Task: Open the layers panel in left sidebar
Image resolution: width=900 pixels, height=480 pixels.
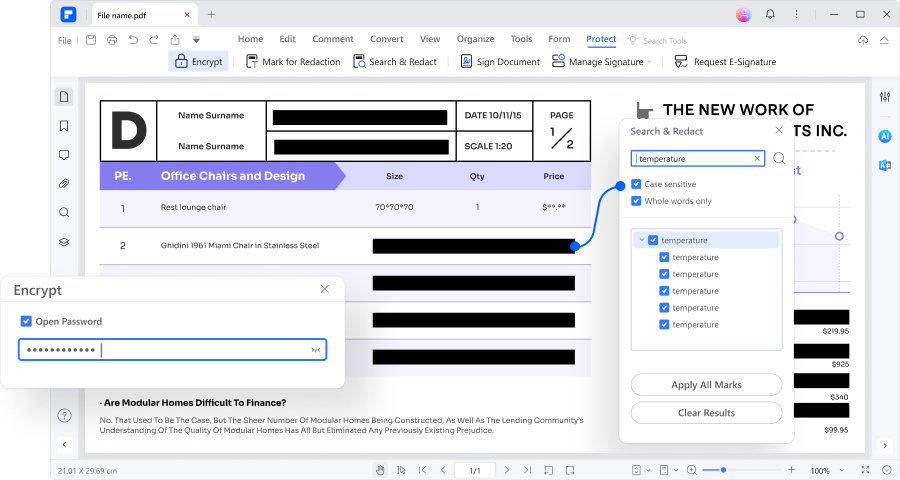Action: pyautogui.click(x=64, y=242)
